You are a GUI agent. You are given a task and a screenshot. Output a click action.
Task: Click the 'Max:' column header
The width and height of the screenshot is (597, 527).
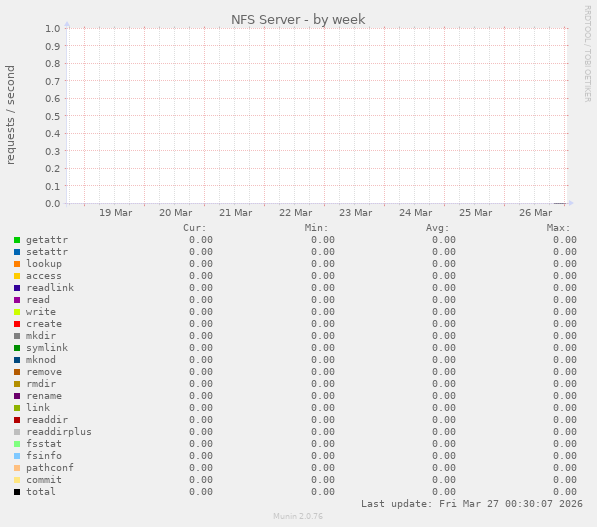point(559,228)
